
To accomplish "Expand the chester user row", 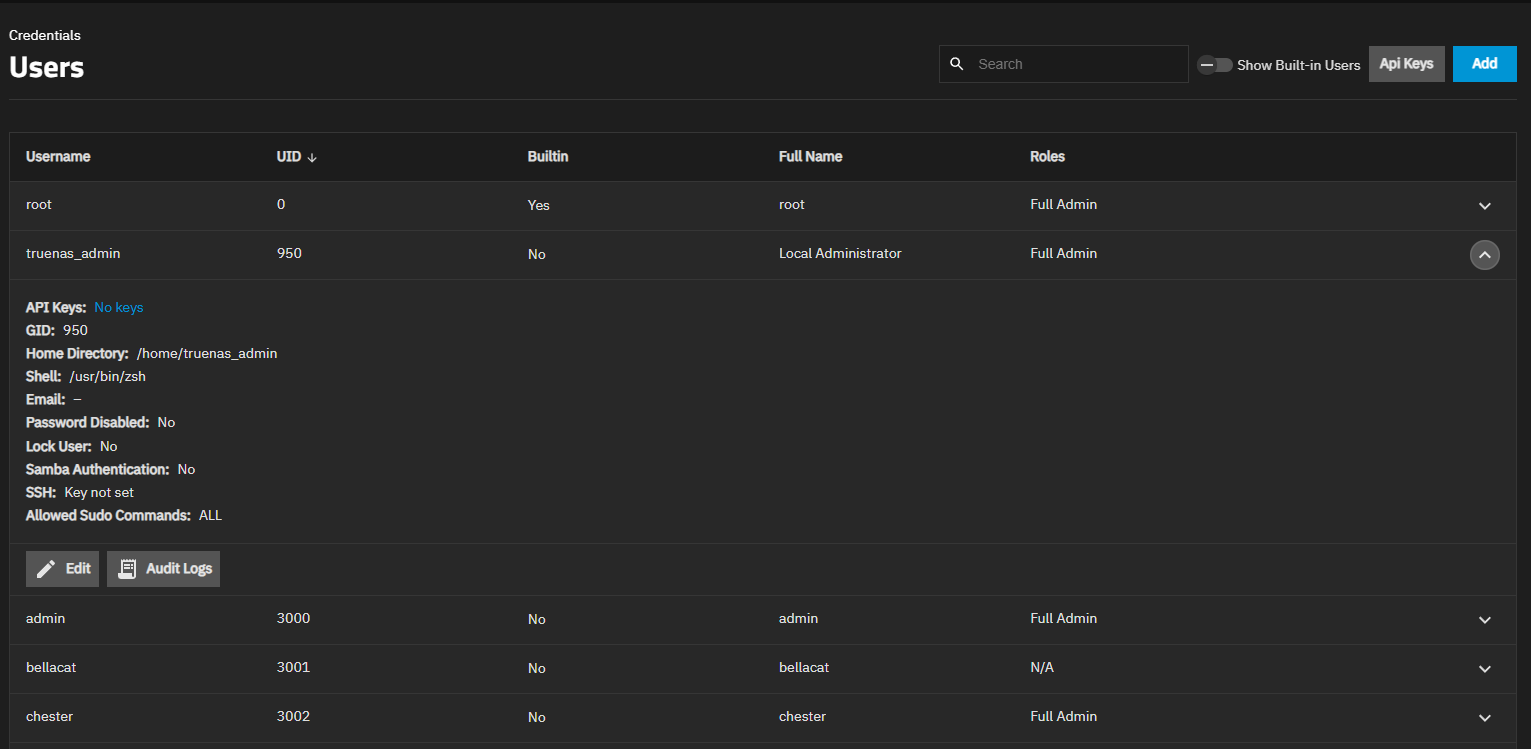I will pyautogui.click(x=1484, y=718).
